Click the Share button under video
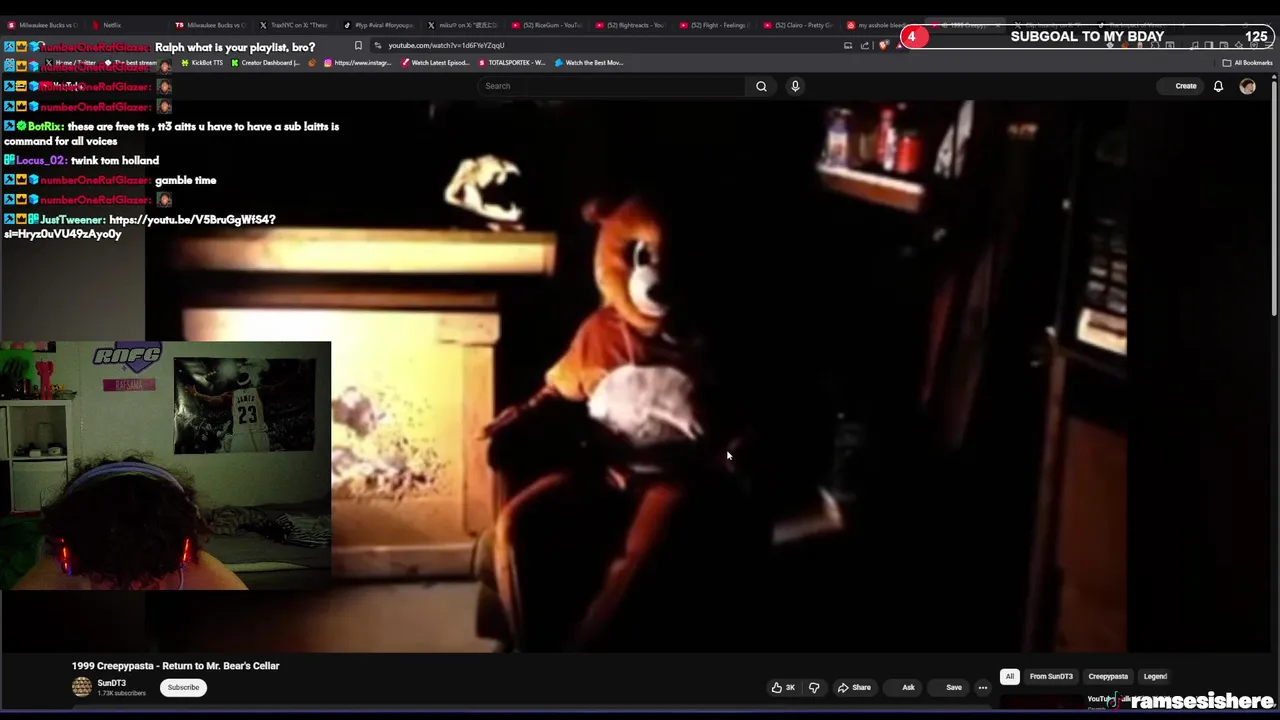This screenshot has height=720, width=1280. pyautogui.click(x=853, y=688)
